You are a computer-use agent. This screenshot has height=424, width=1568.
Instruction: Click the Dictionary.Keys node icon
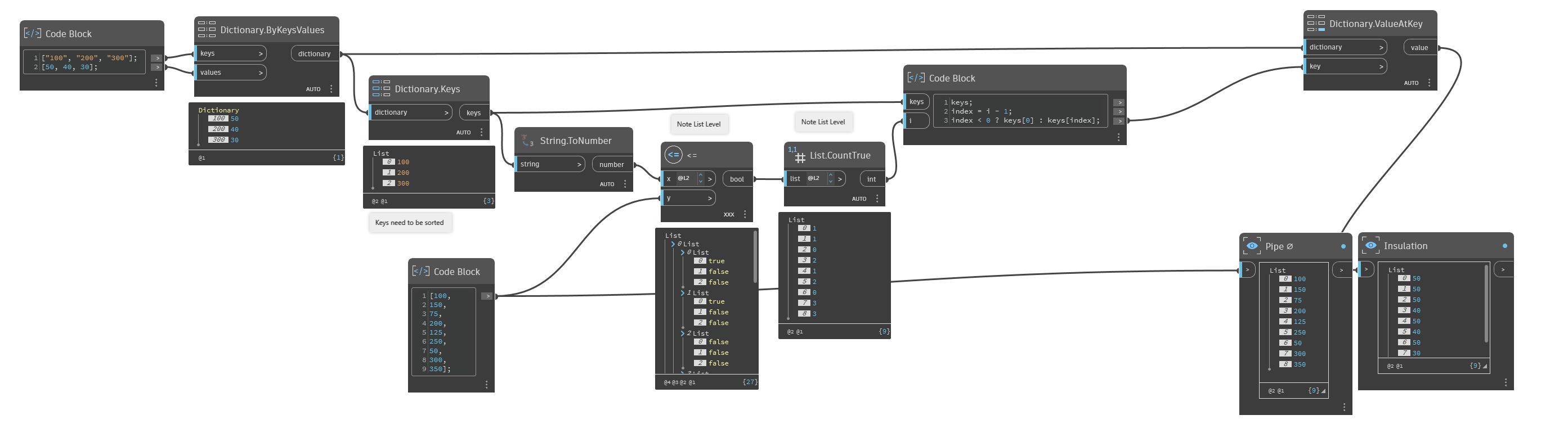click(381, 88)
